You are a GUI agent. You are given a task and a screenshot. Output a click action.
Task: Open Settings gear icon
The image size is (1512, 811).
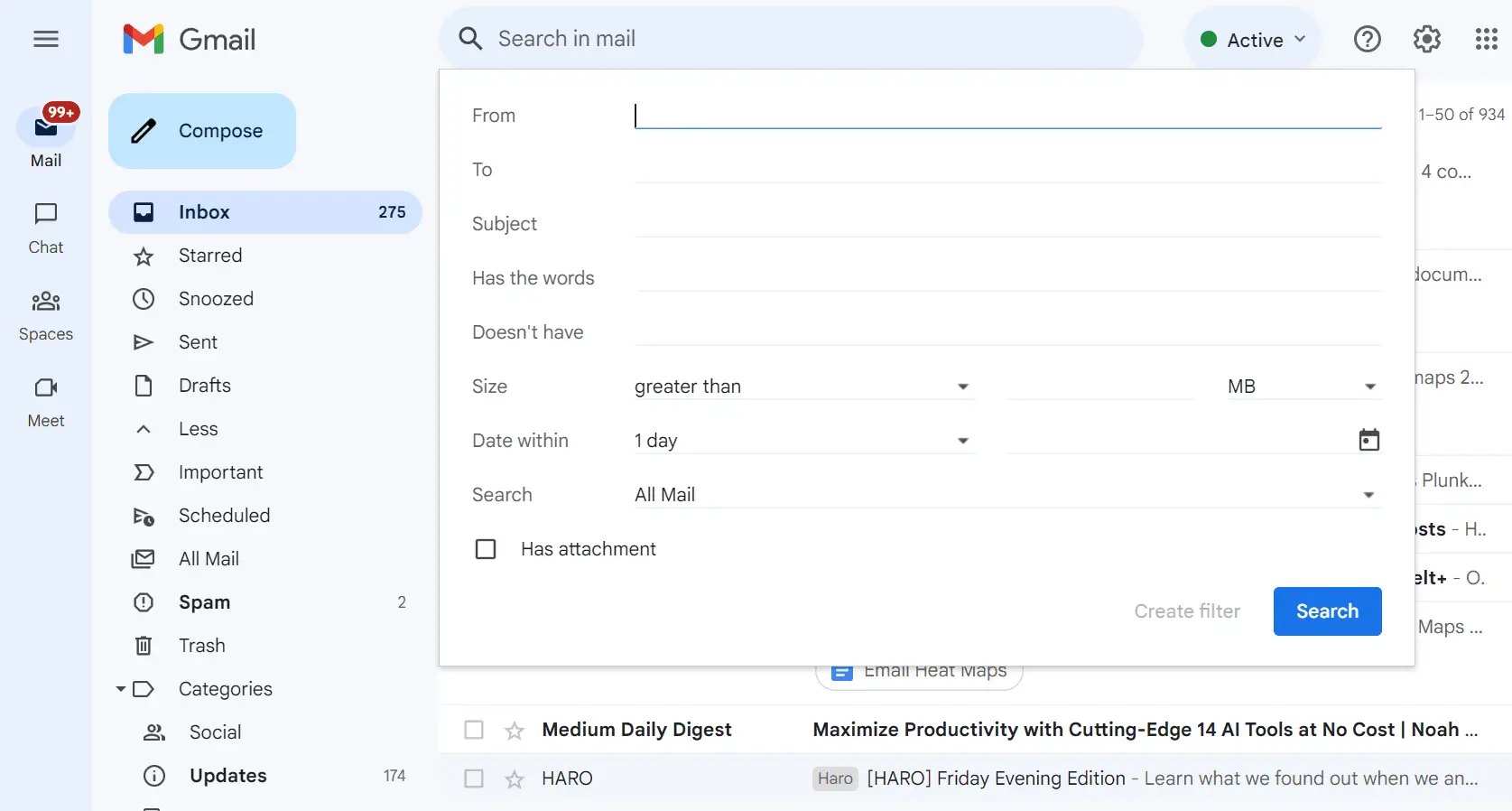click(1426, 39)
